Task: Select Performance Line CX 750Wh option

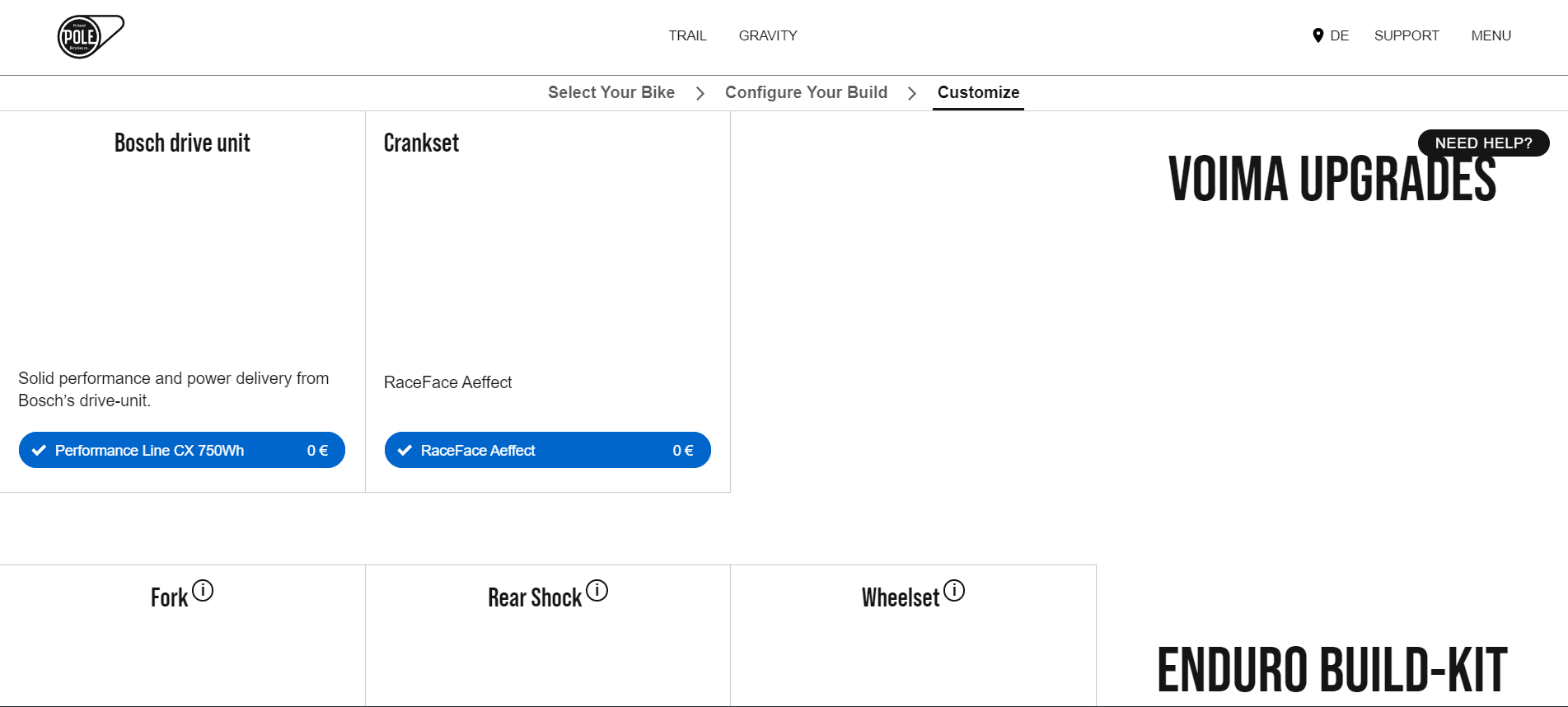Action: click(x=181, y=450)
